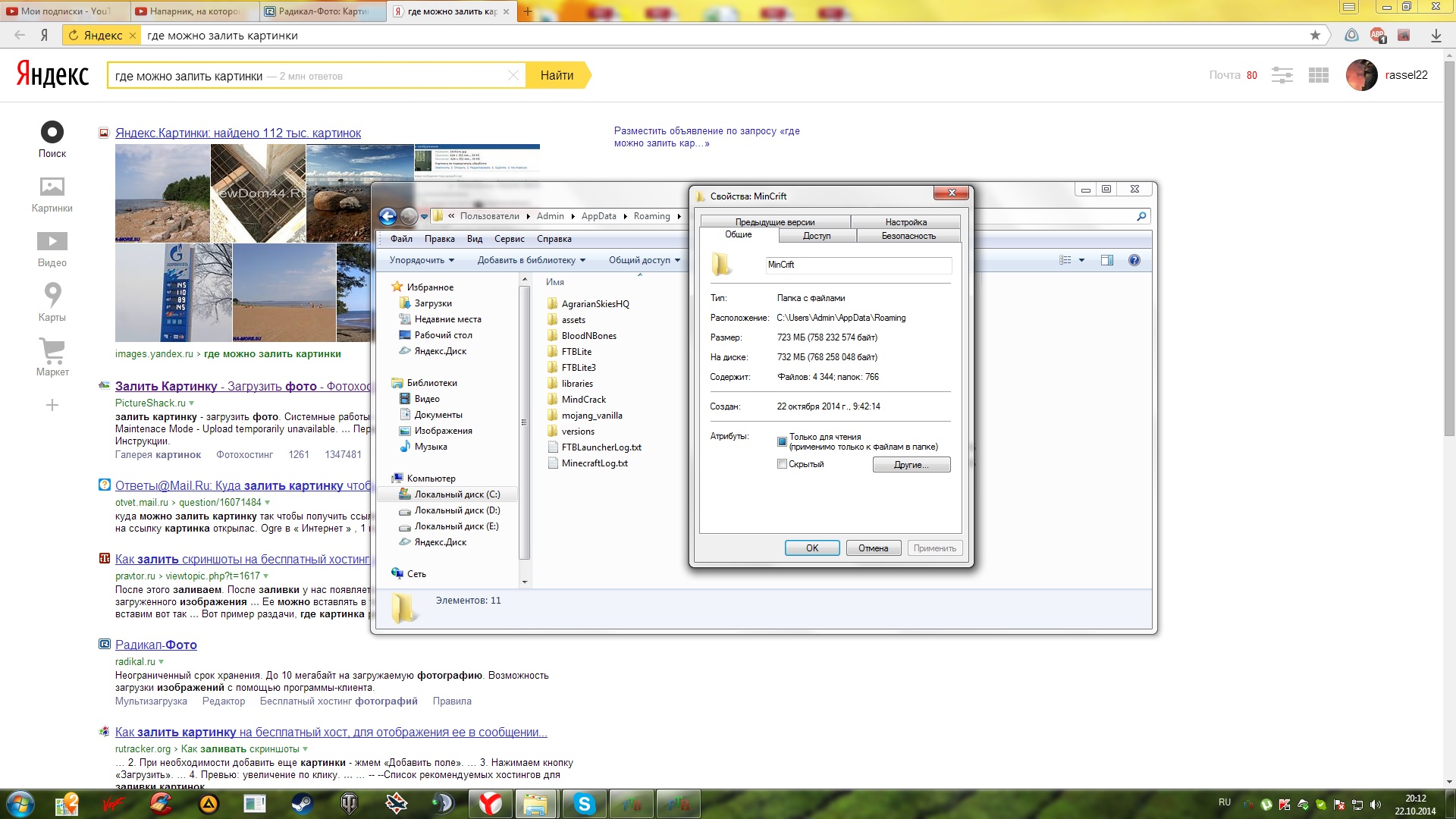
Task: Click the Explorer back arrow button
Action: pos(388,216)
